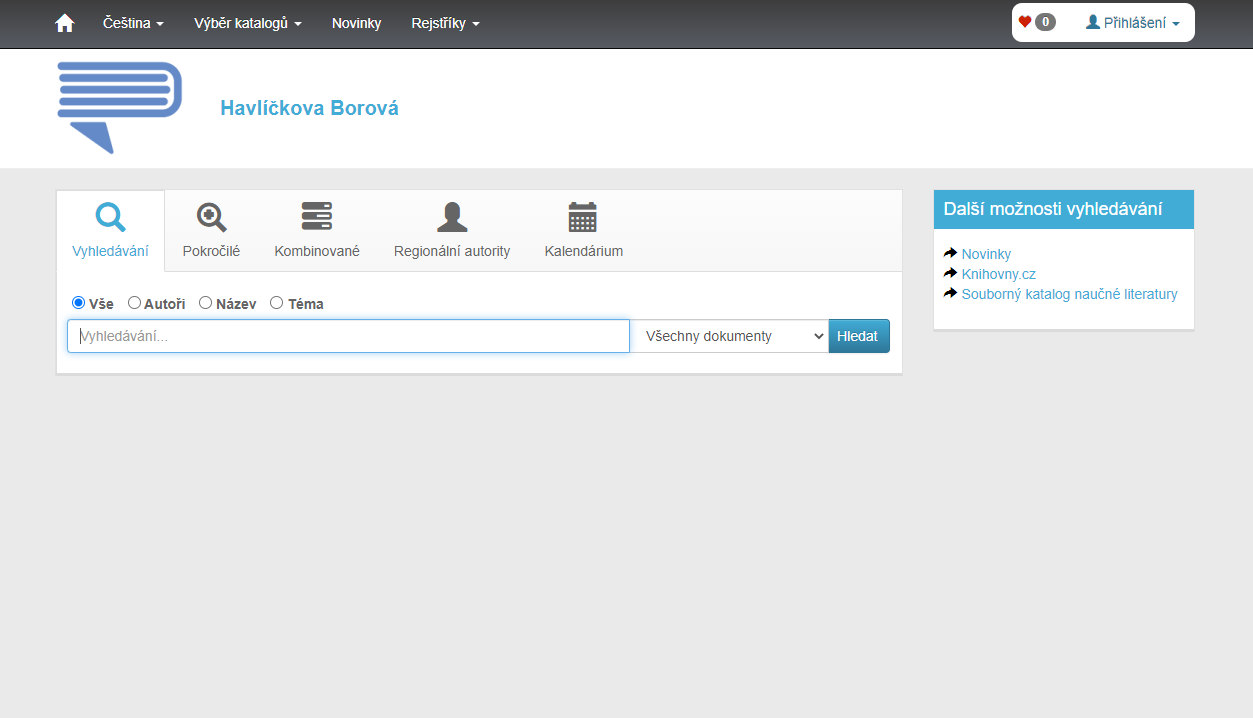
Task: Click the library speech-bubble logo
Action: coord(119,107)
